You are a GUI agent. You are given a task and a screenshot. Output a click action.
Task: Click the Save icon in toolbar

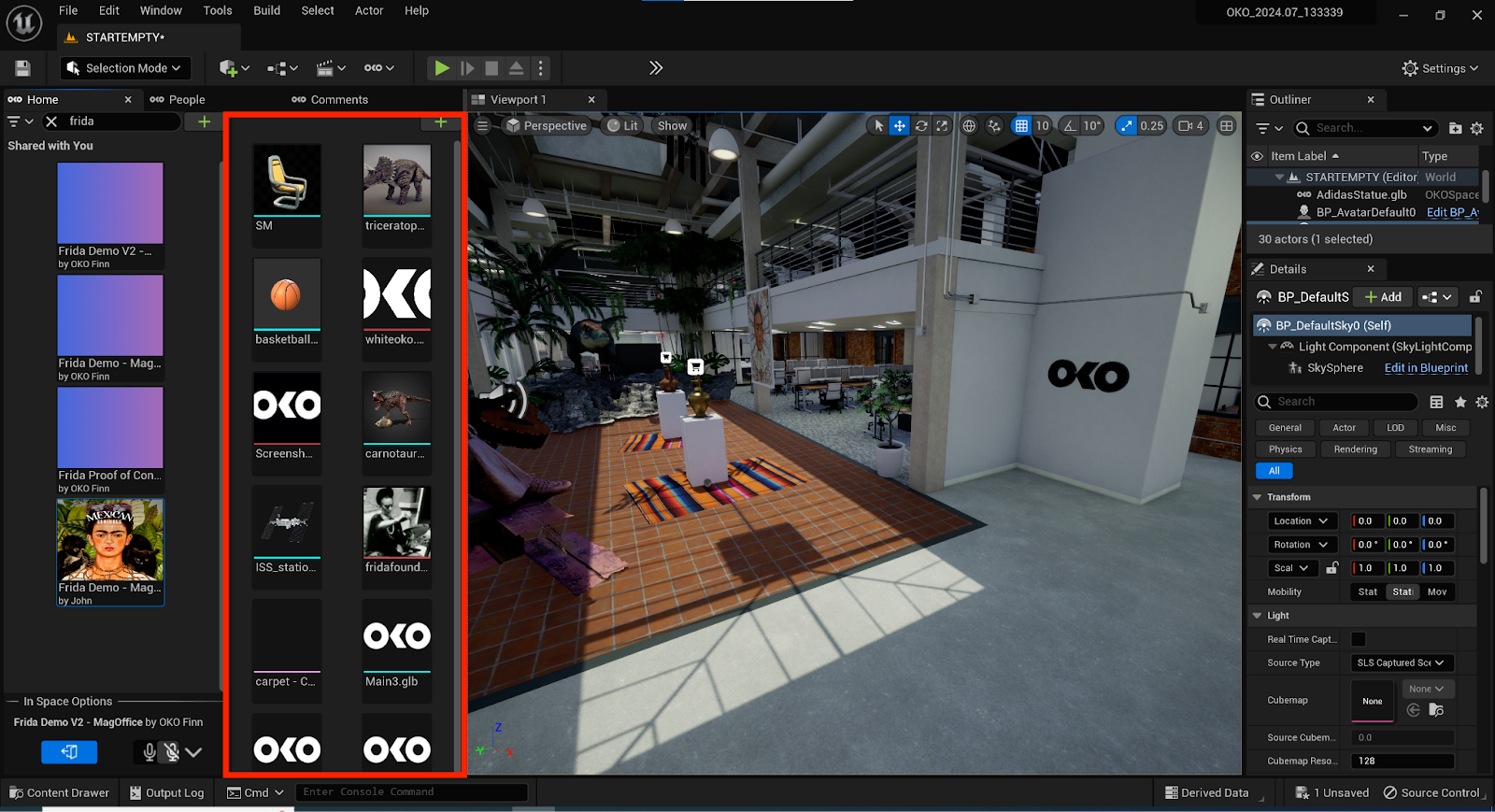click(x=23, y=68)
